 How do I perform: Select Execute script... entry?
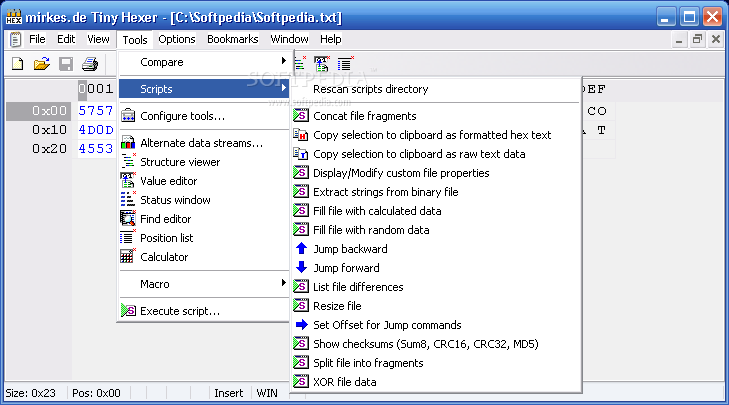pyautogui.click(x=179, y=311)
